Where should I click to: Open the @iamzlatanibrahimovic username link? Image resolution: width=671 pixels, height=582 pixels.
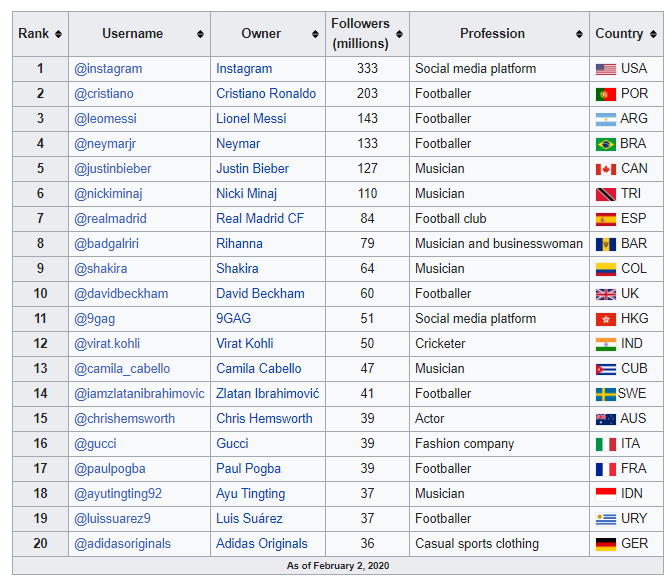point(139,394)
